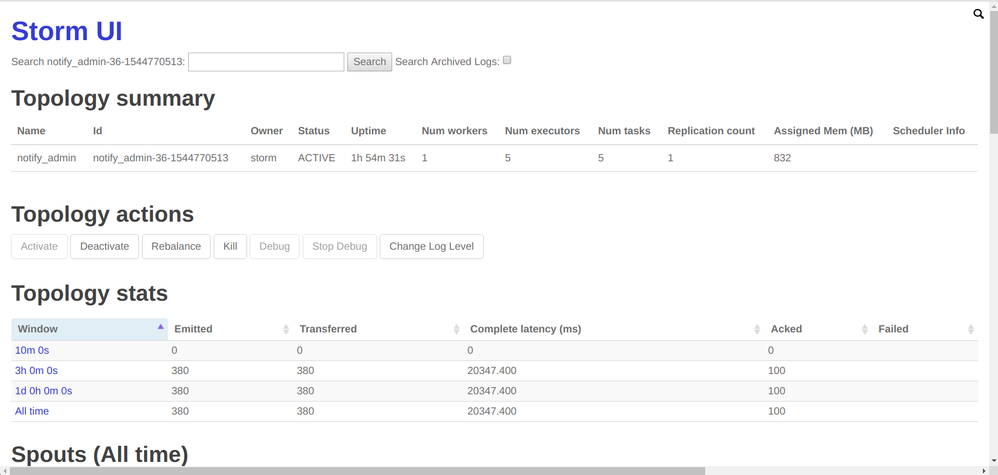Open the All time window link
The height and width of the screenshot is (475, 998).
32,411
